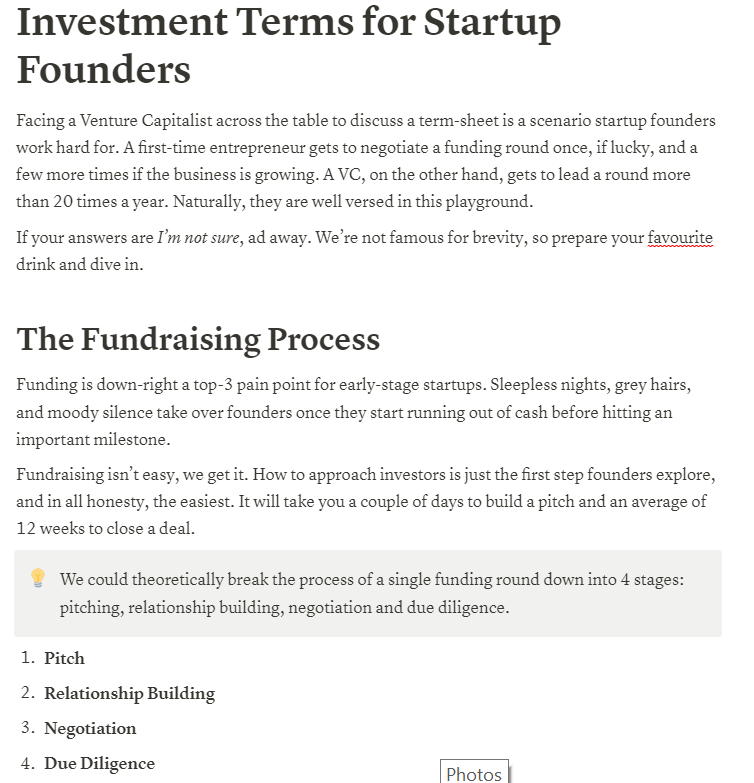The height and width of the screenshot is (783, 754).
Task: Click the words important milestone
Action: 93,440
